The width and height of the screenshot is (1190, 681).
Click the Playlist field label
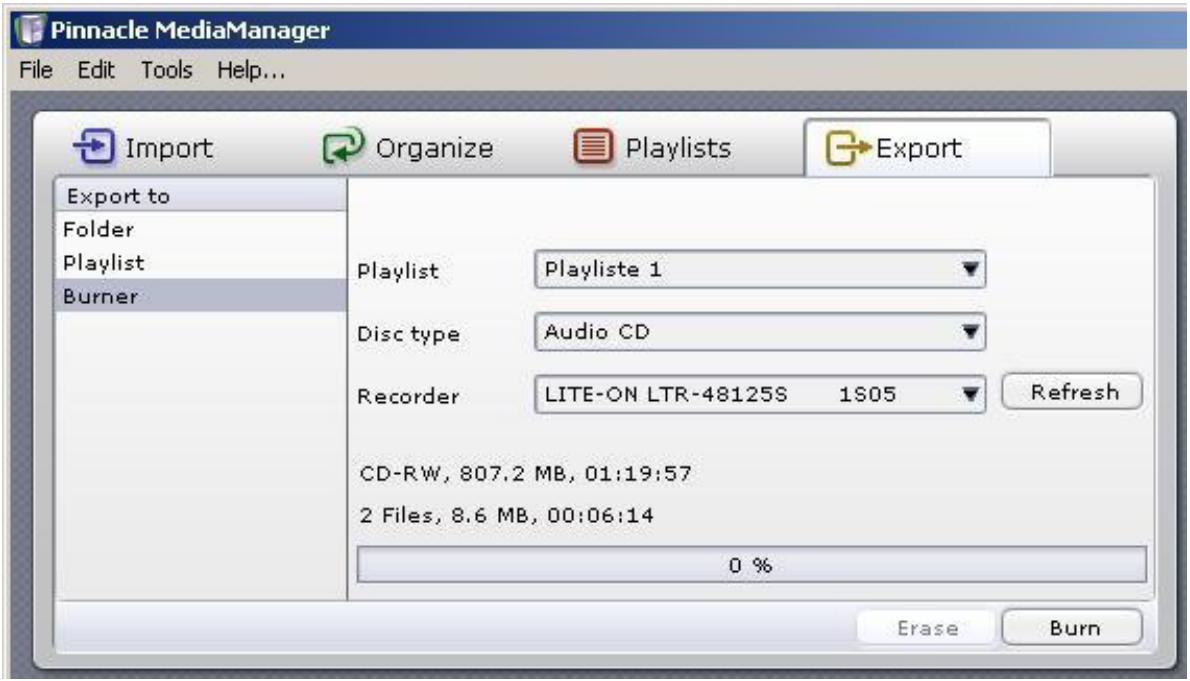(398, 271)
